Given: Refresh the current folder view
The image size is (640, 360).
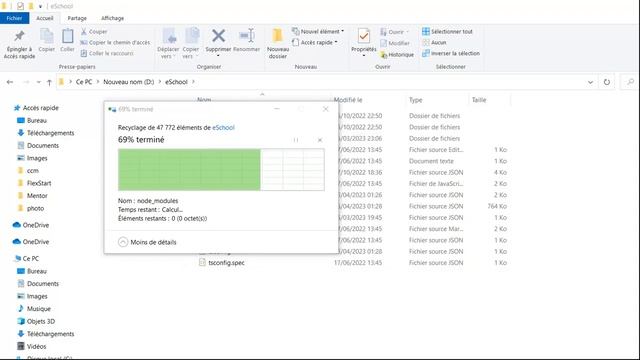Looking at the screenshot, I should coord(607,82).
